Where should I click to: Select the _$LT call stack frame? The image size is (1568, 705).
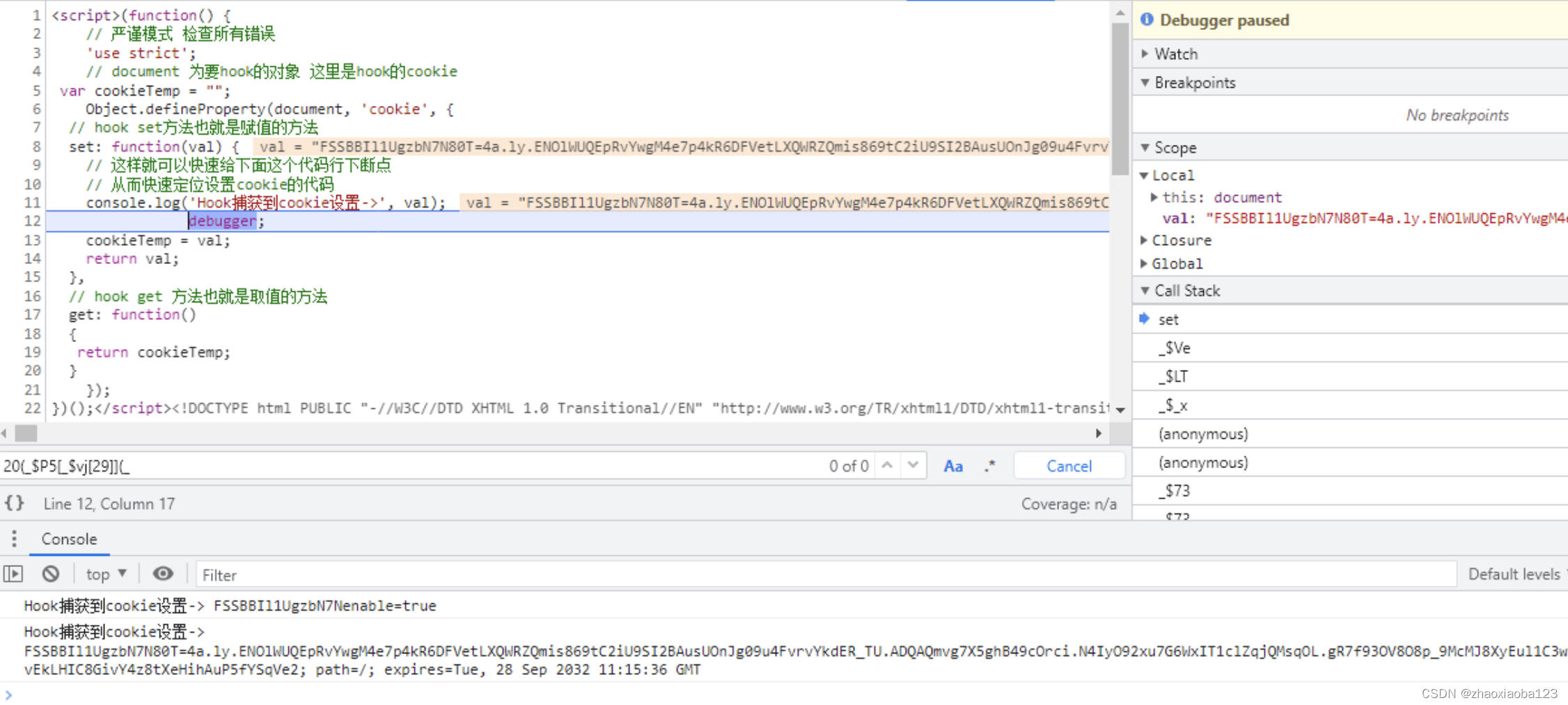click(x=1350, y=376)
